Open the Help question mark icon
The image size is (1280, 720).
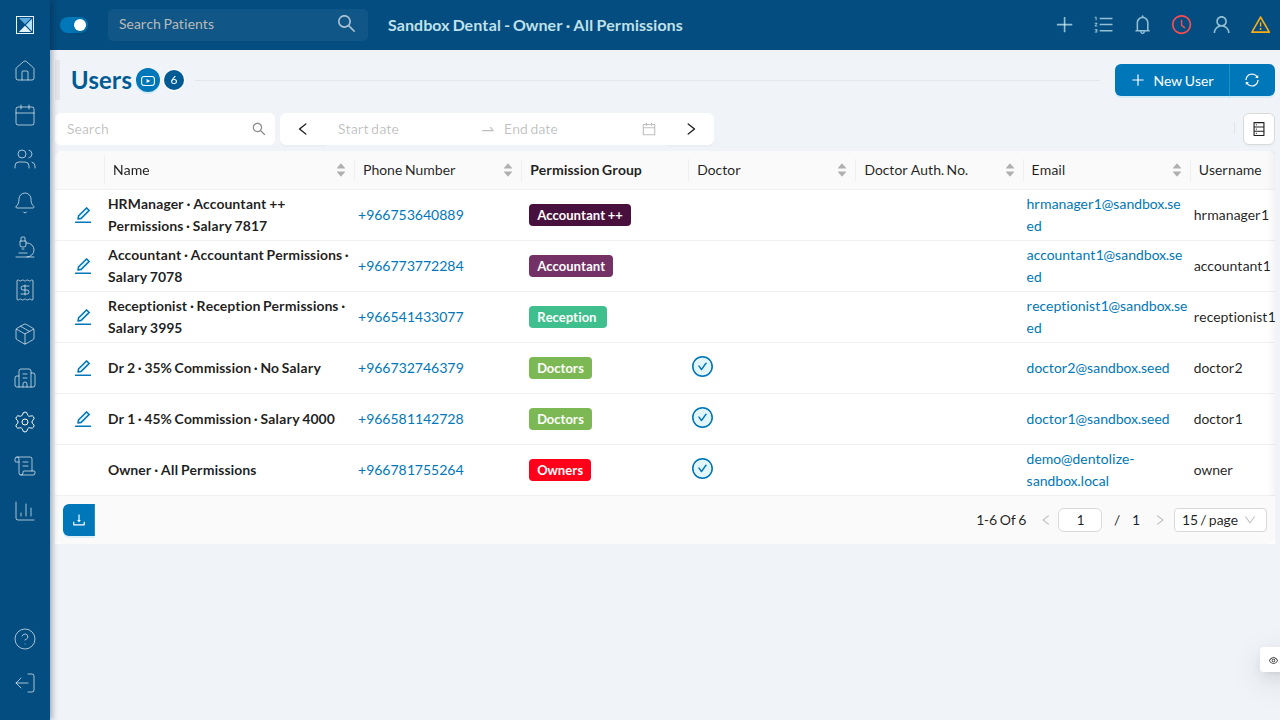pos(25,639)
